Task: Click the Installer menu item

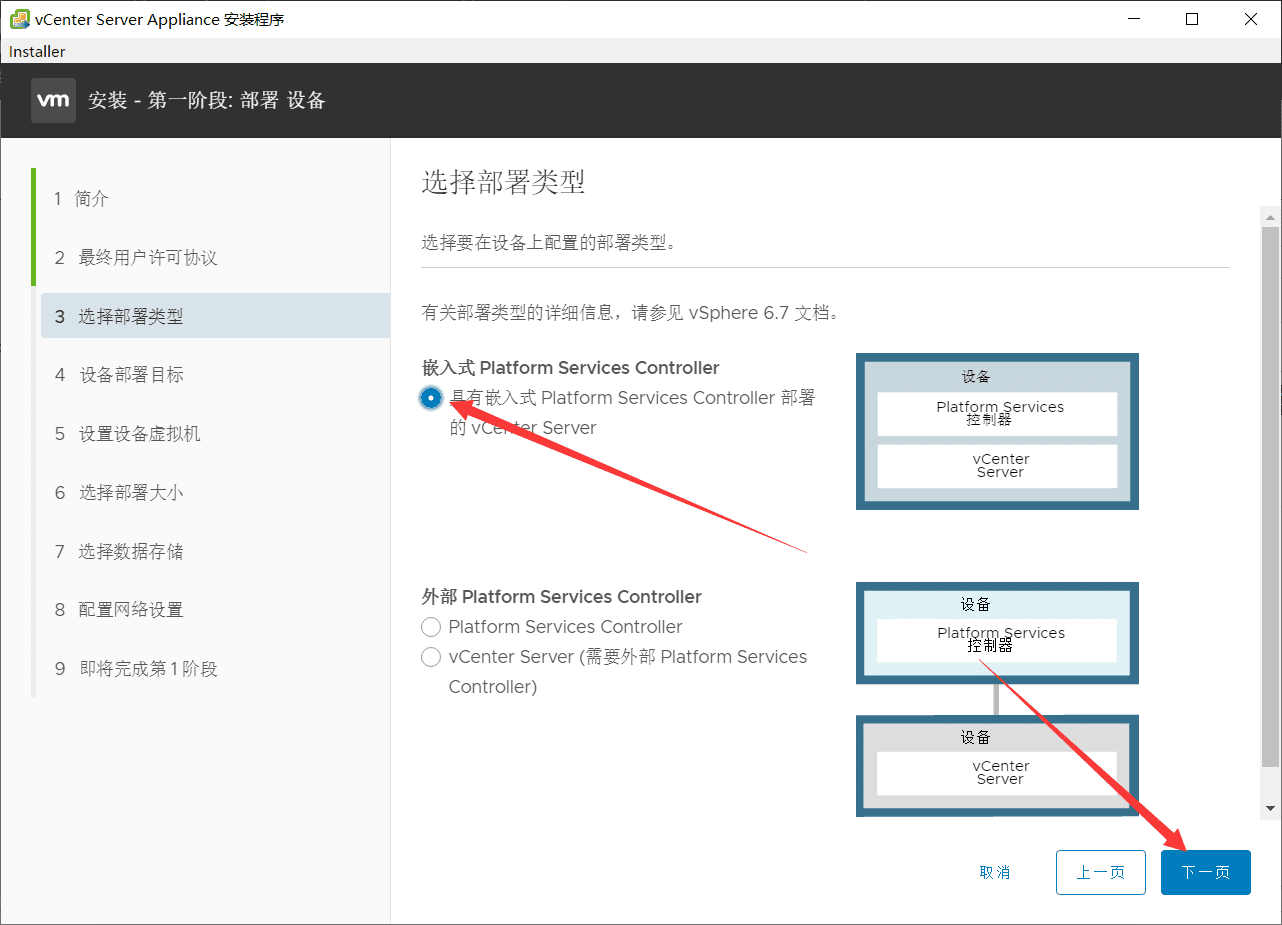Action: pos(36,50)
